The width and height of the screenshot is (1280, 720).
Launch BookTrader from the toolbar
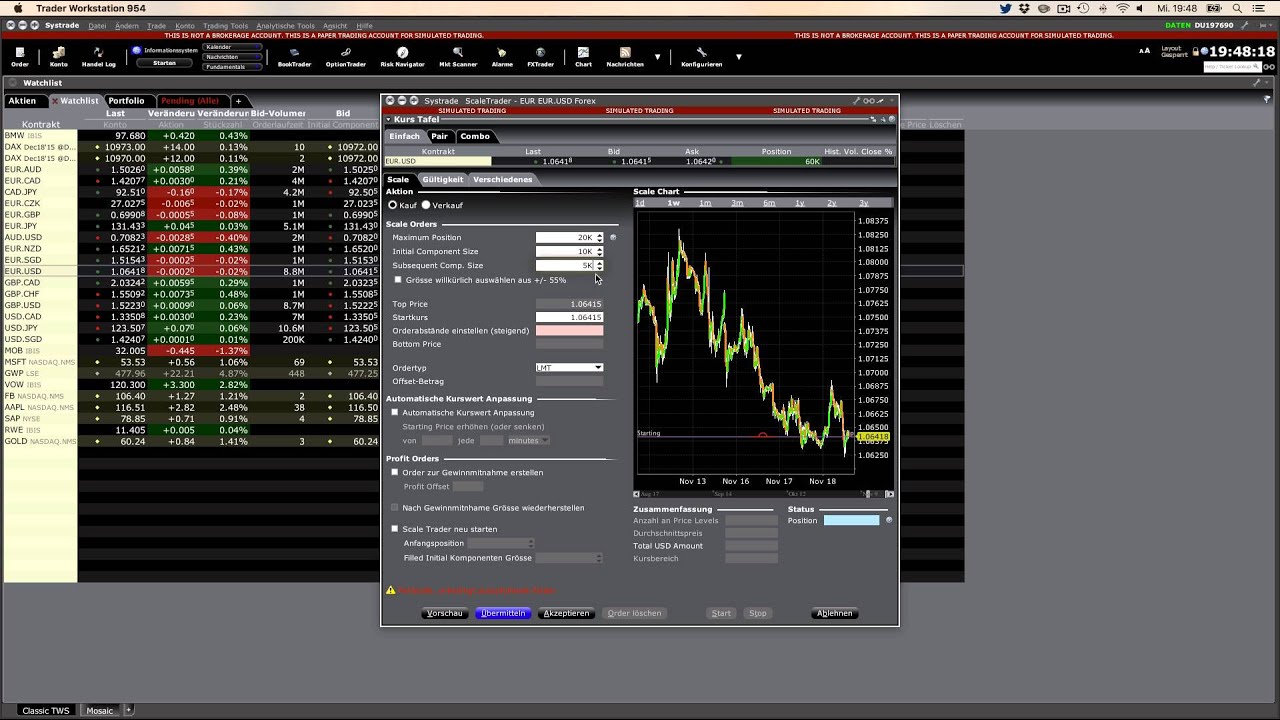click(294, 56)
